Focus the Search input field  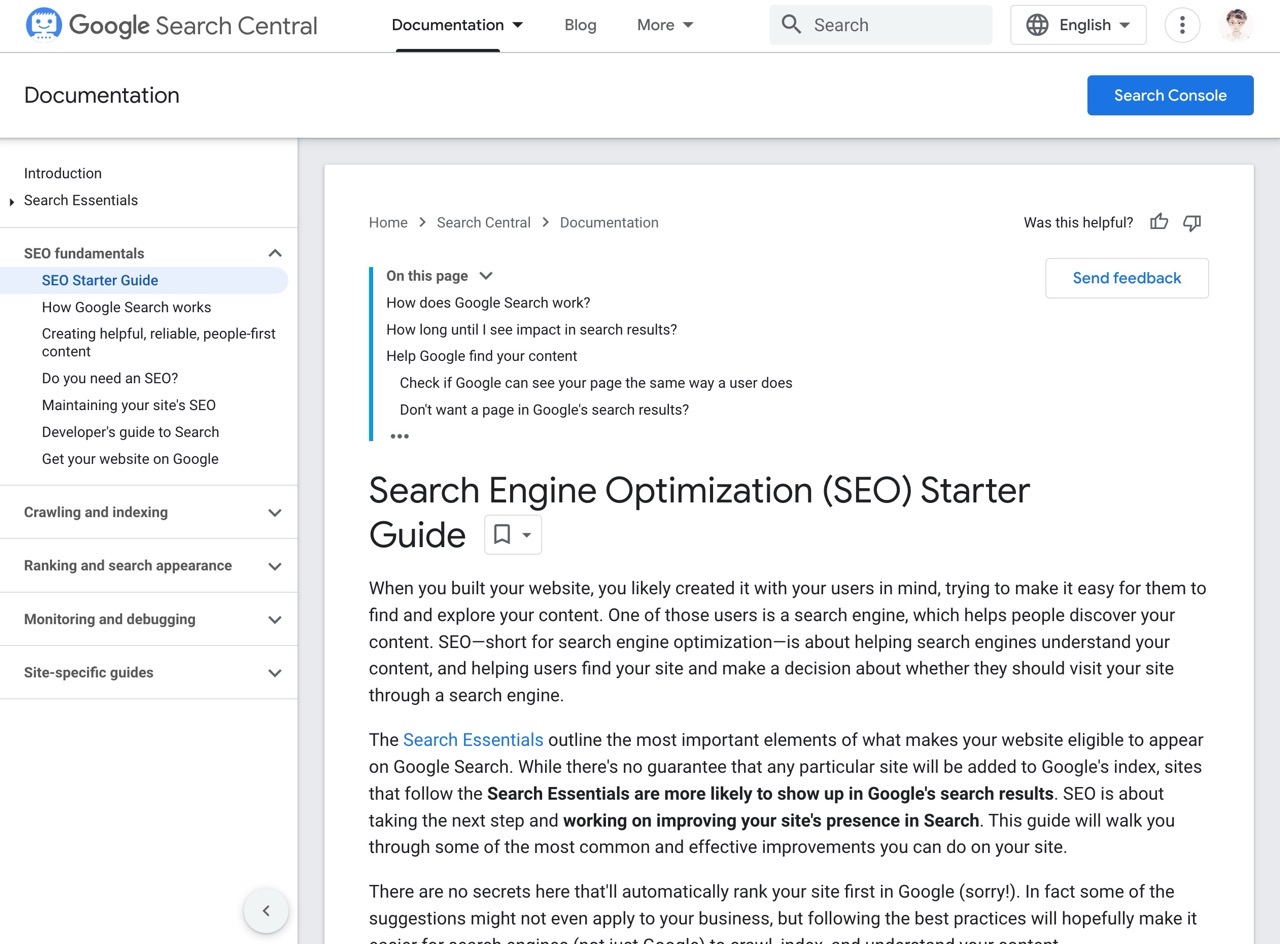coord(881,25)
